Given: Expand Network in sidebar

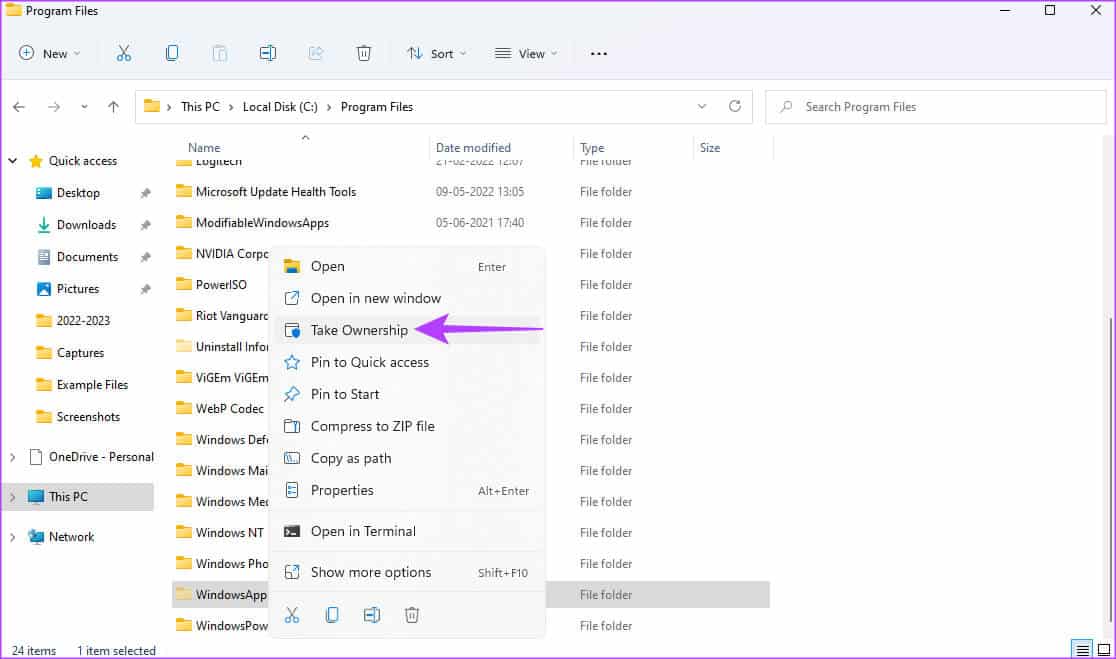Looking at the screenshot, I should tap(13, 537).
